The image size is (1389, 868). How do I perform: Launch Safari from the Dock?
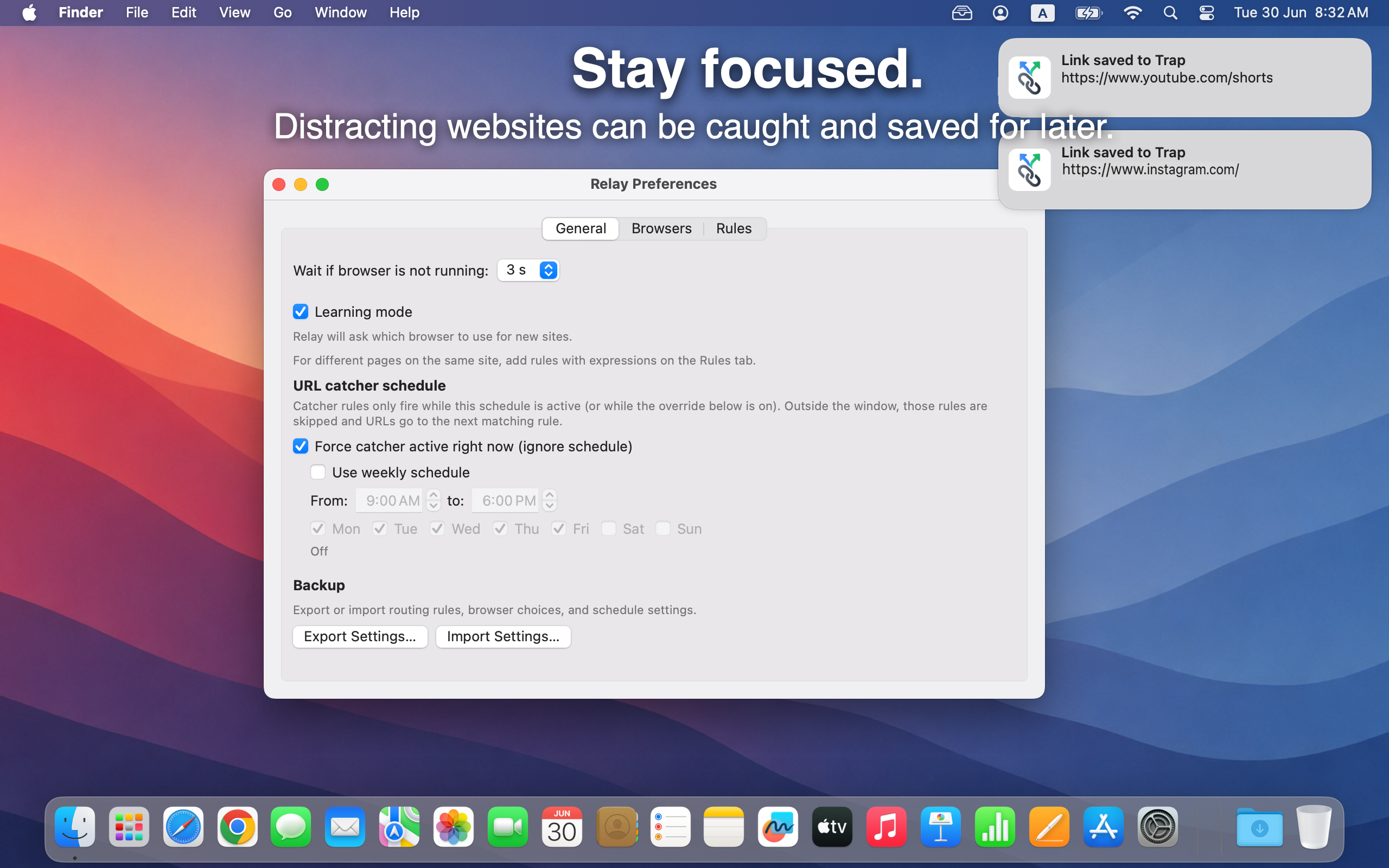point(183,827)
